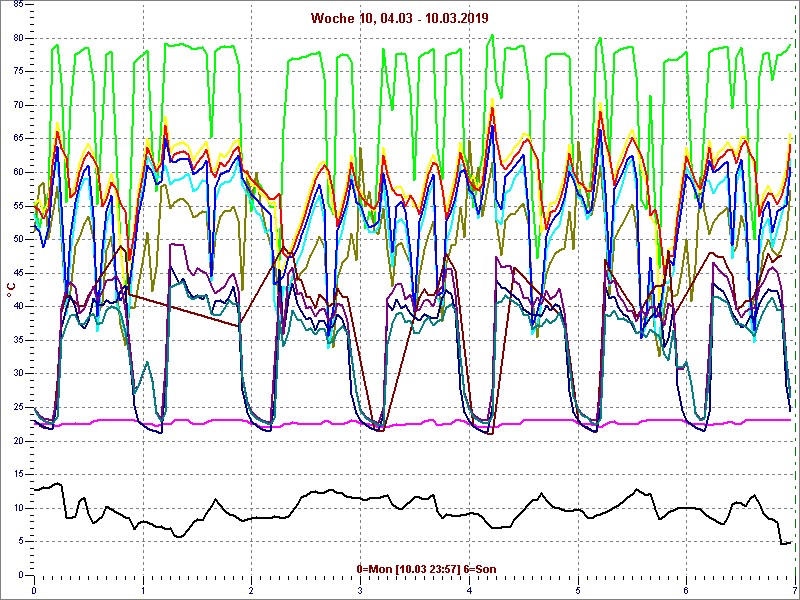Click the footer text "0=Mon [10.03 23:57] 6=Son"

[x=427, y=569]
